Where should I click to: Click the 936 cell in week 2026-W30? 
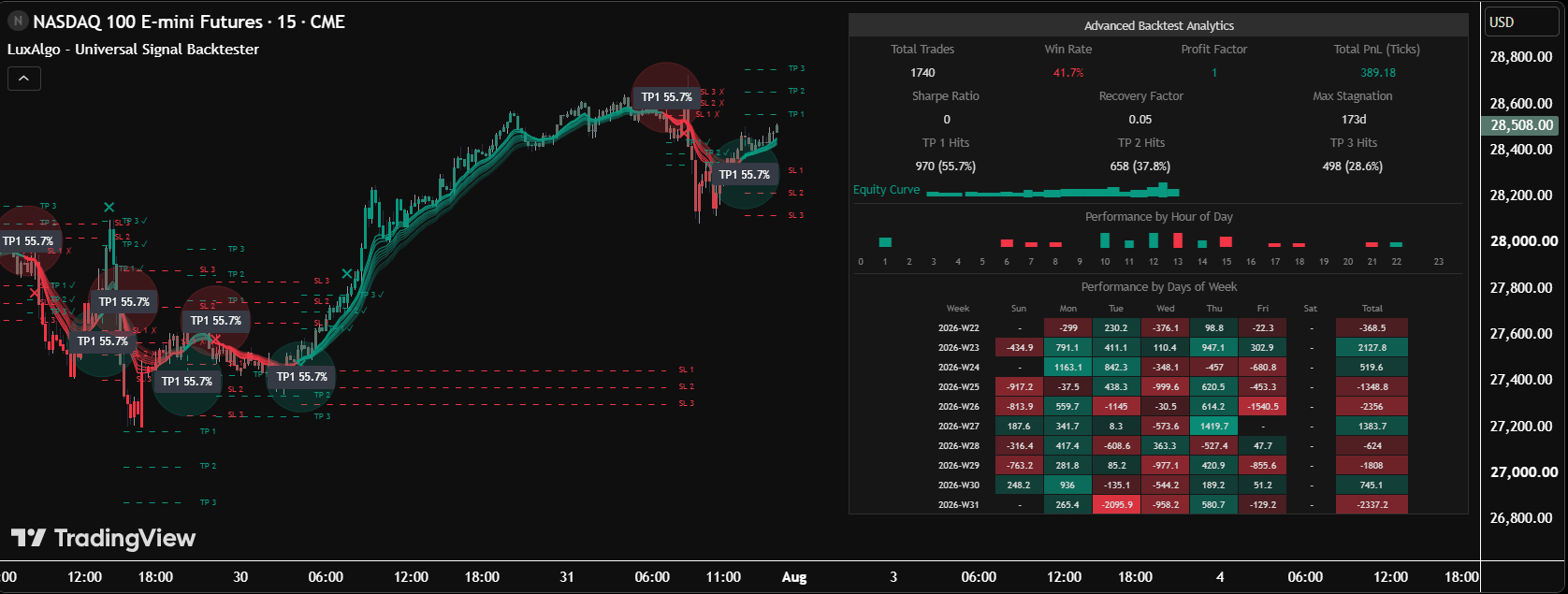tap(1067, 485)
